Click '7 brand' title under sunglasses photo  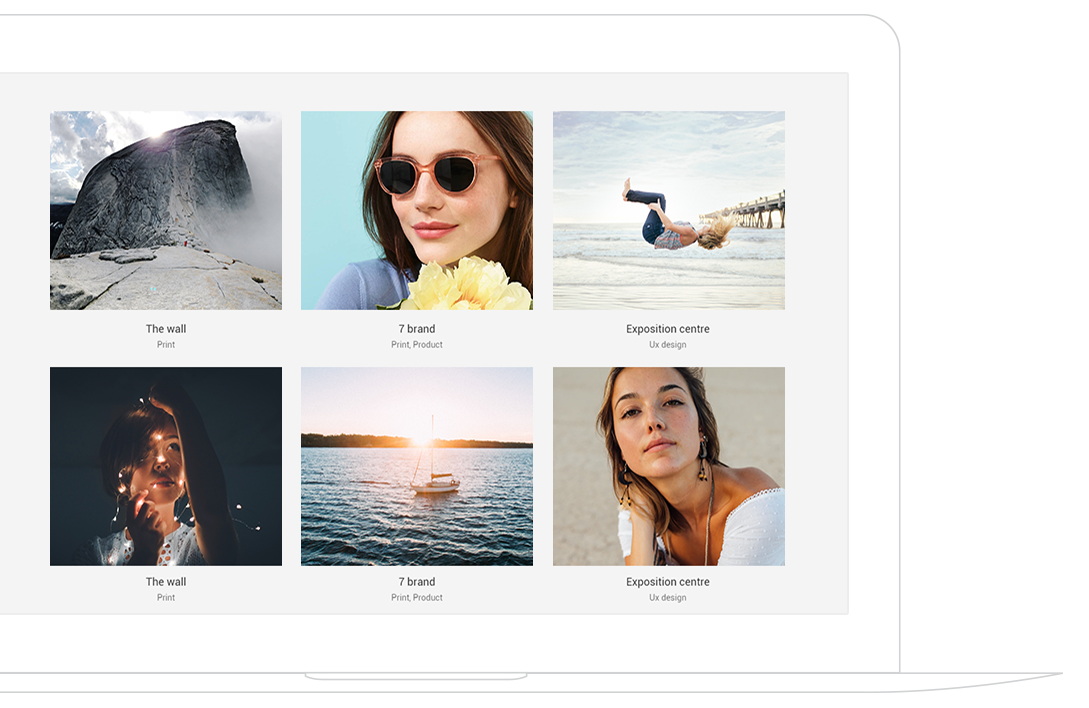[417, 329]
